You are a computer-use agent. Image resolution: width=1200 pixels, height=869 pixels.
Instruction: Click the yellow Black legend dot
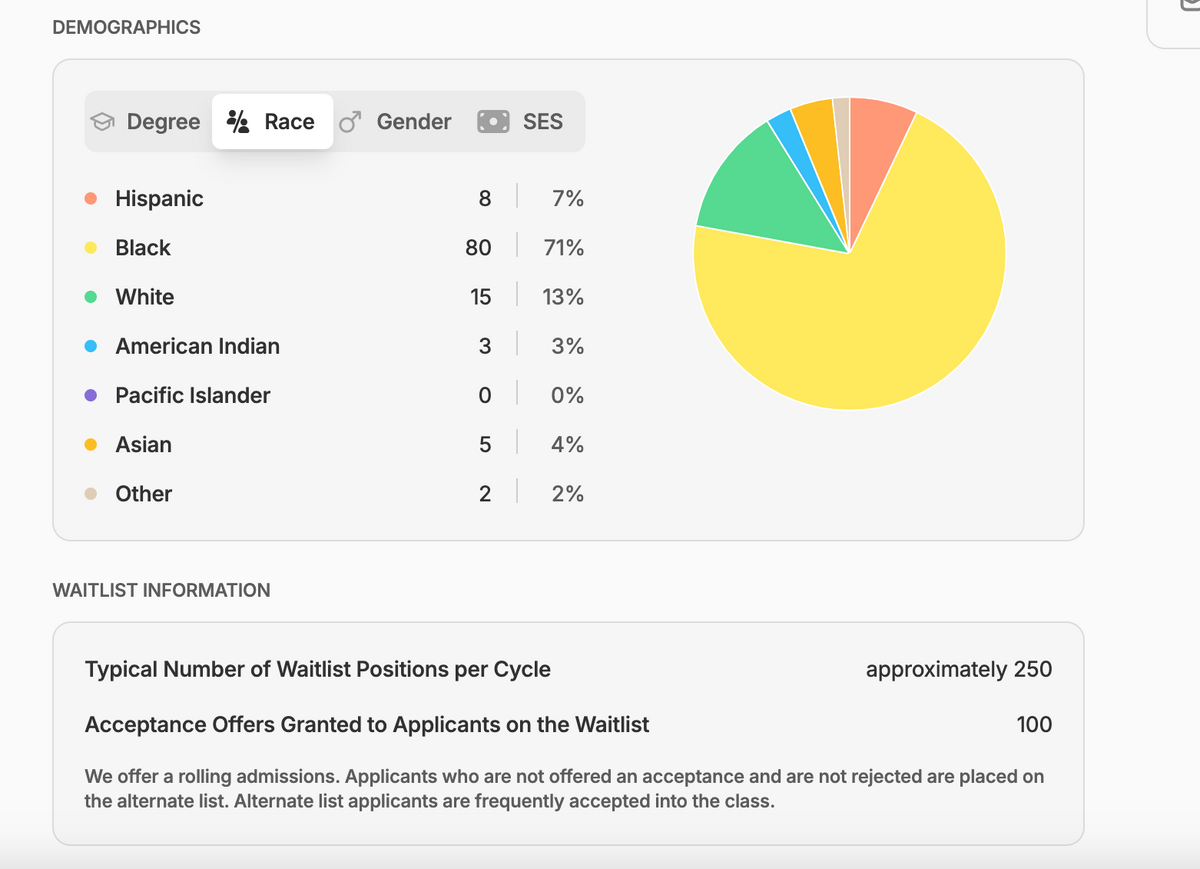[x=91, y=248]
